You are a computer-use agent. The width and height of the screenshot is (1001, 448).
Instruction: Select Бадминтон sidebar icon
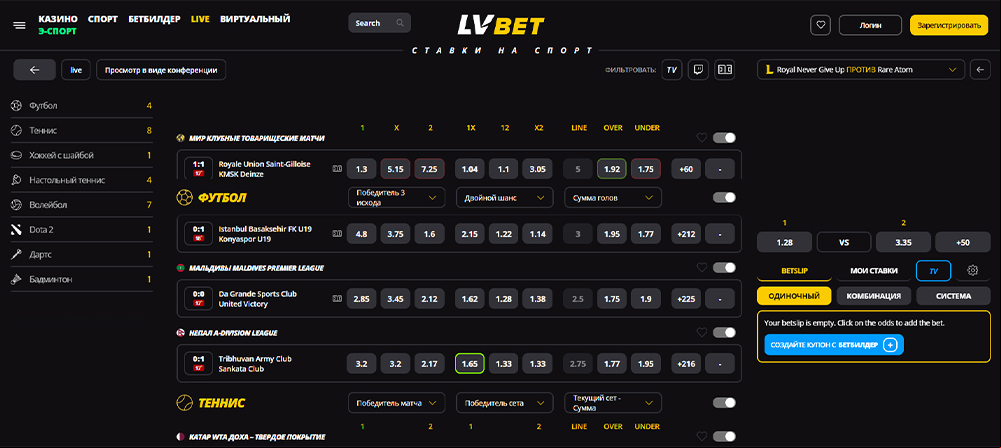[x=17, y=280]
